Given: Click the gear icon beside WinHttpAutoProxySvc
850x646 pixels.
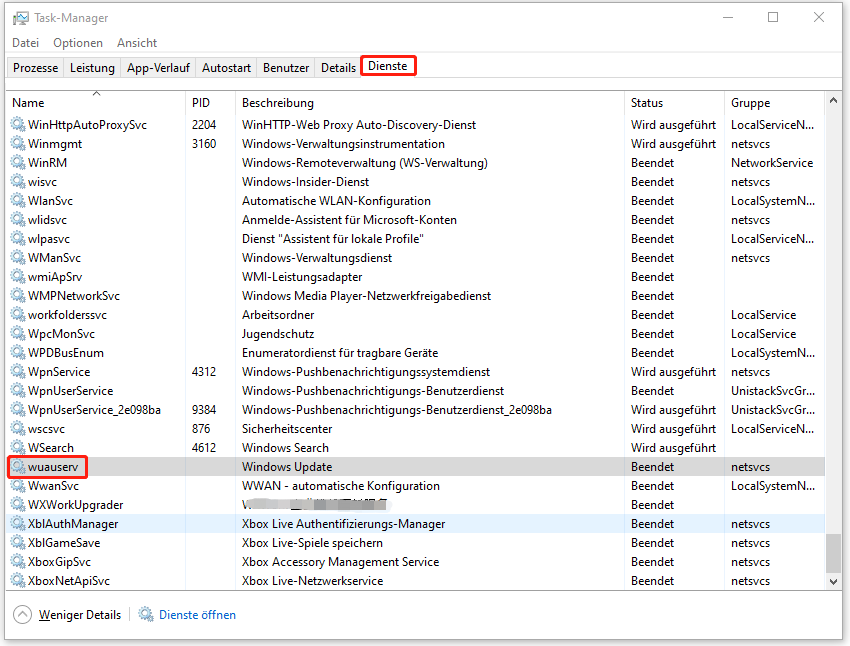Looking at the screenshot, I should pos(18,124).
